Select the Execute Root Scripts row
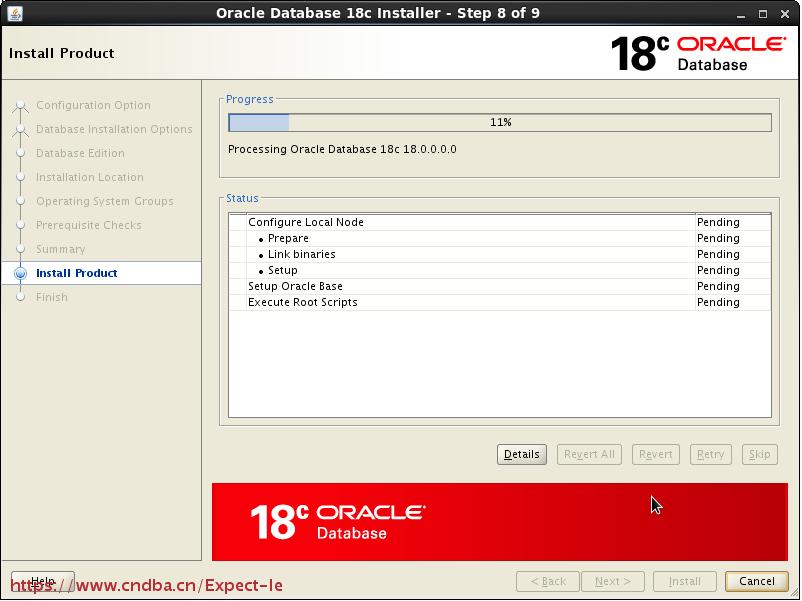 point(500,302)
